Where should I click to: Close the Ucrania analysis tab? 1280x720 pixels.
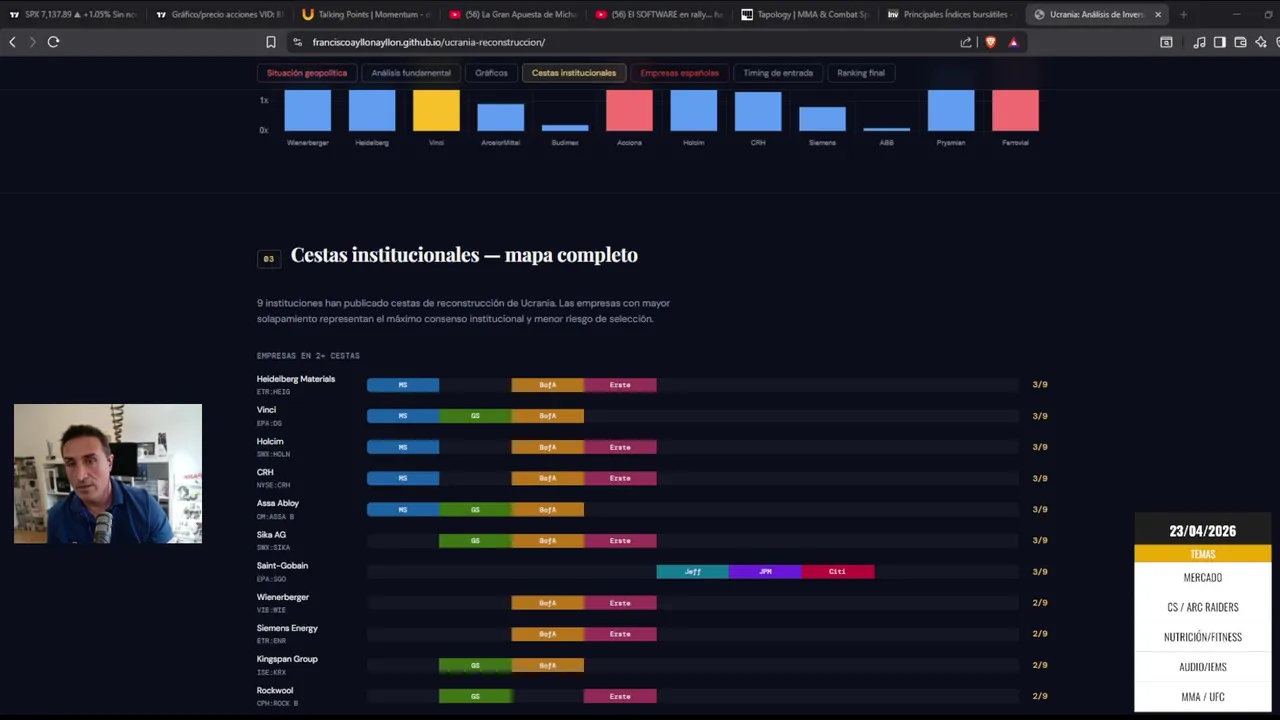coord(1158,14)
